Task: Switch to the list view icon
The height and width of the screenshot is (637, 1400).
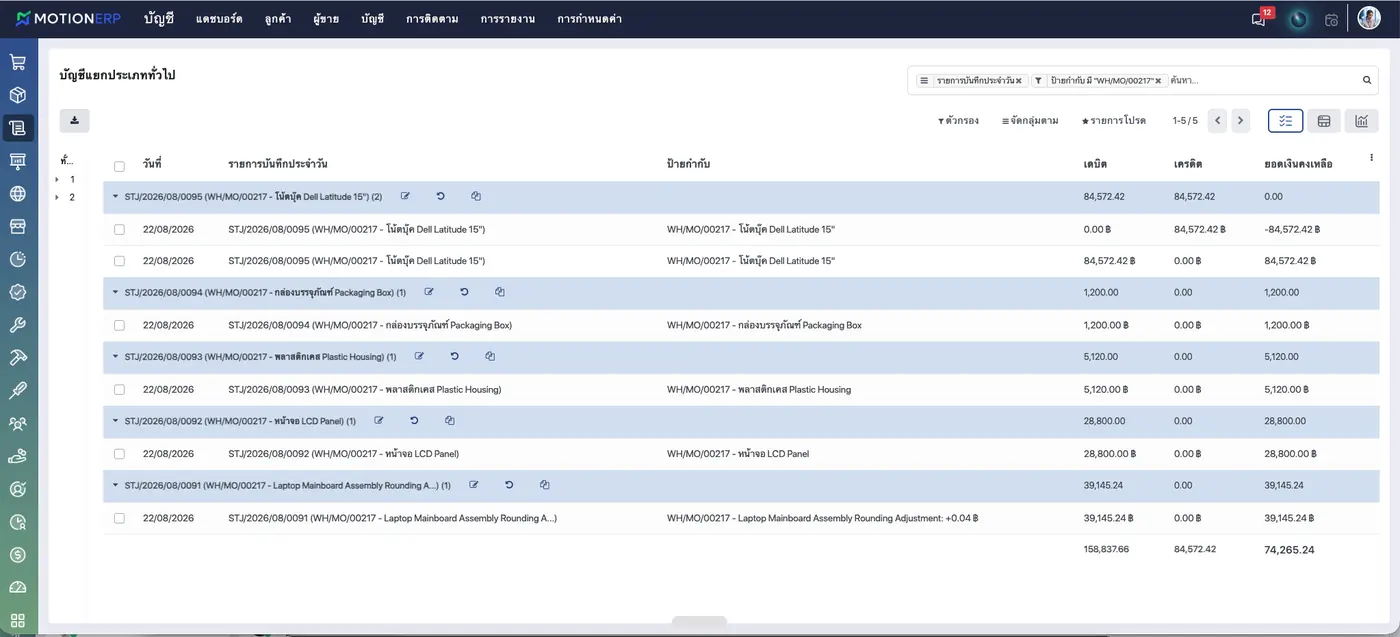Action: tap(1285, 121)
